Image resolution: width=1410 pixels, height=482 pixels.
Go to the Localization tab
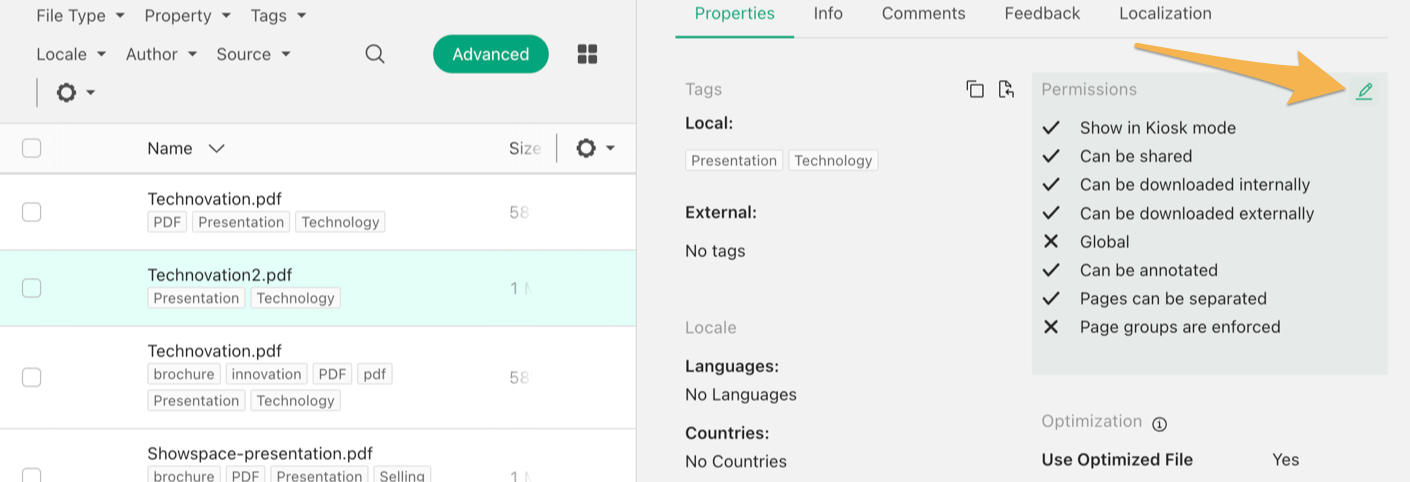pyautogui.click(x=1165, y=14)
